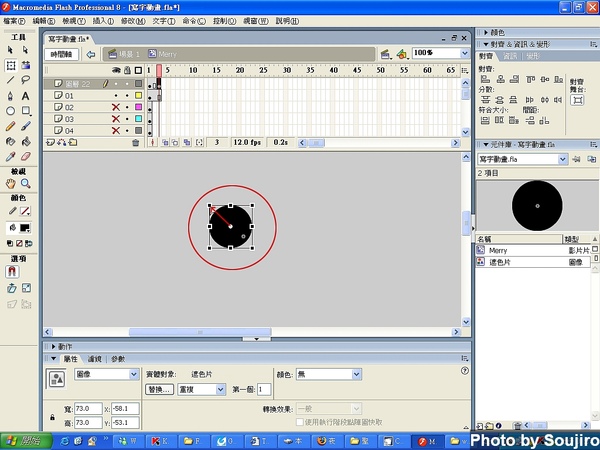The image size is (600, 450).
Task: Open the 修改(M) menu
Action: click(132, 20)
